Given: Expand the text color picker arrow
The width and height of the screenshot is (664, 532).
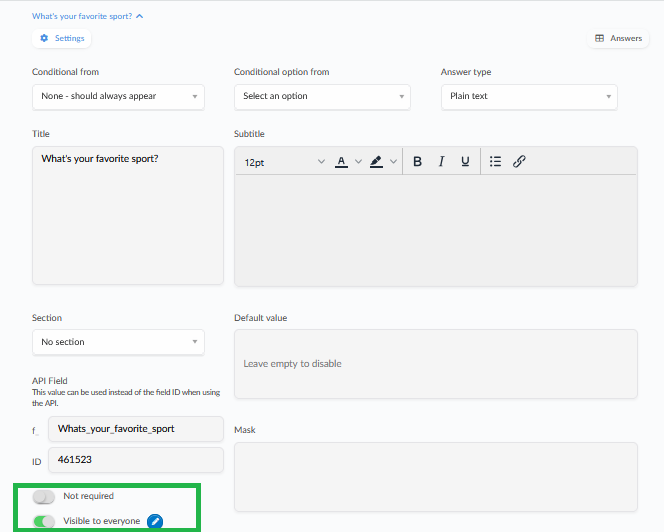Looking at the screenshot, I should tap(359, 162).
